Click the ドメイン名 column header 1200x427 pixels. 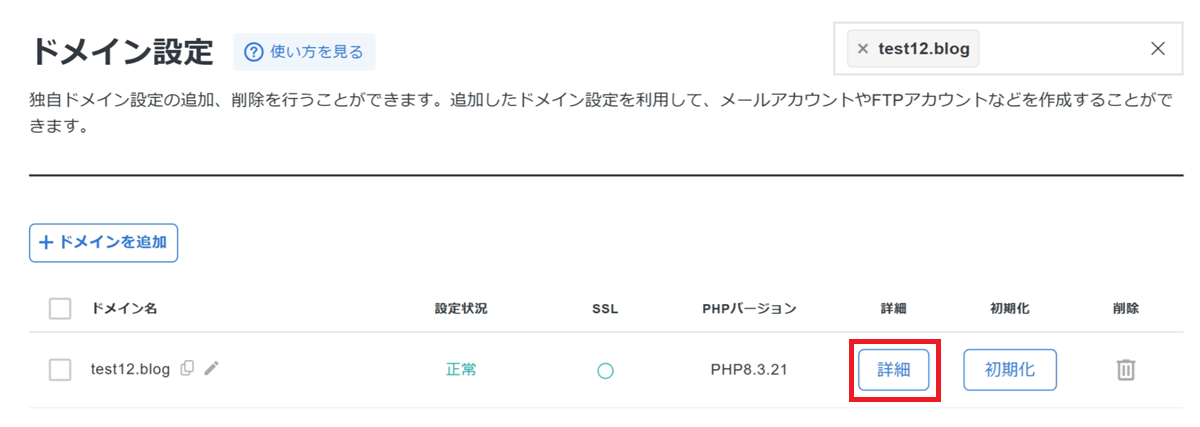click(124, 308)
